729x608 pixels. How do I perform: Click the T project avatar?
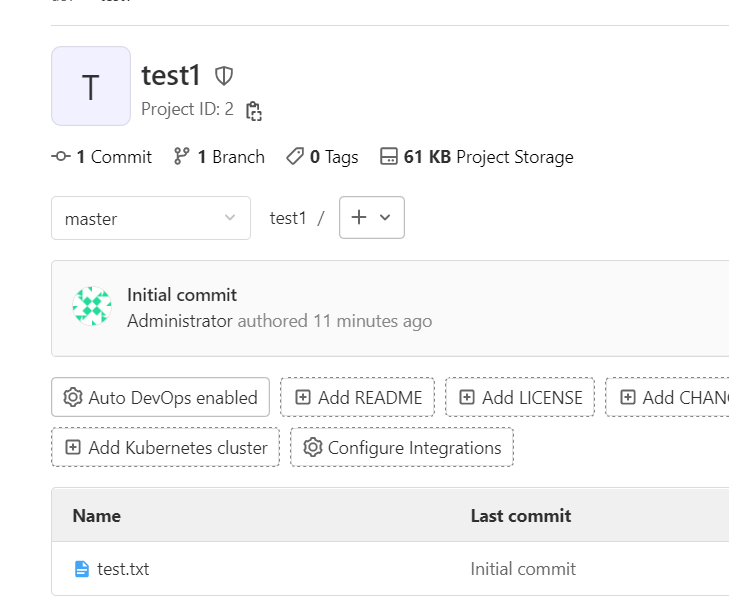(x=91, y=86)
